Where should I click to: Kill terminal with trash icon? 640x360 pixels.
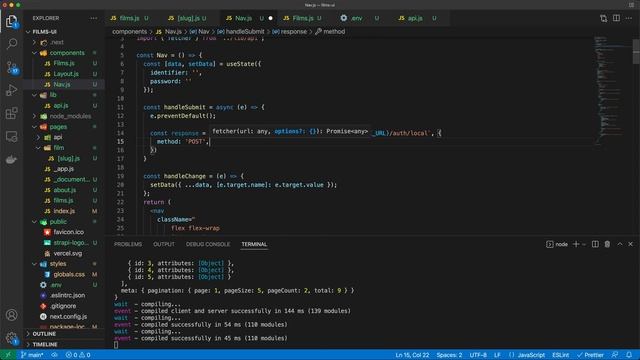[607, 244]
